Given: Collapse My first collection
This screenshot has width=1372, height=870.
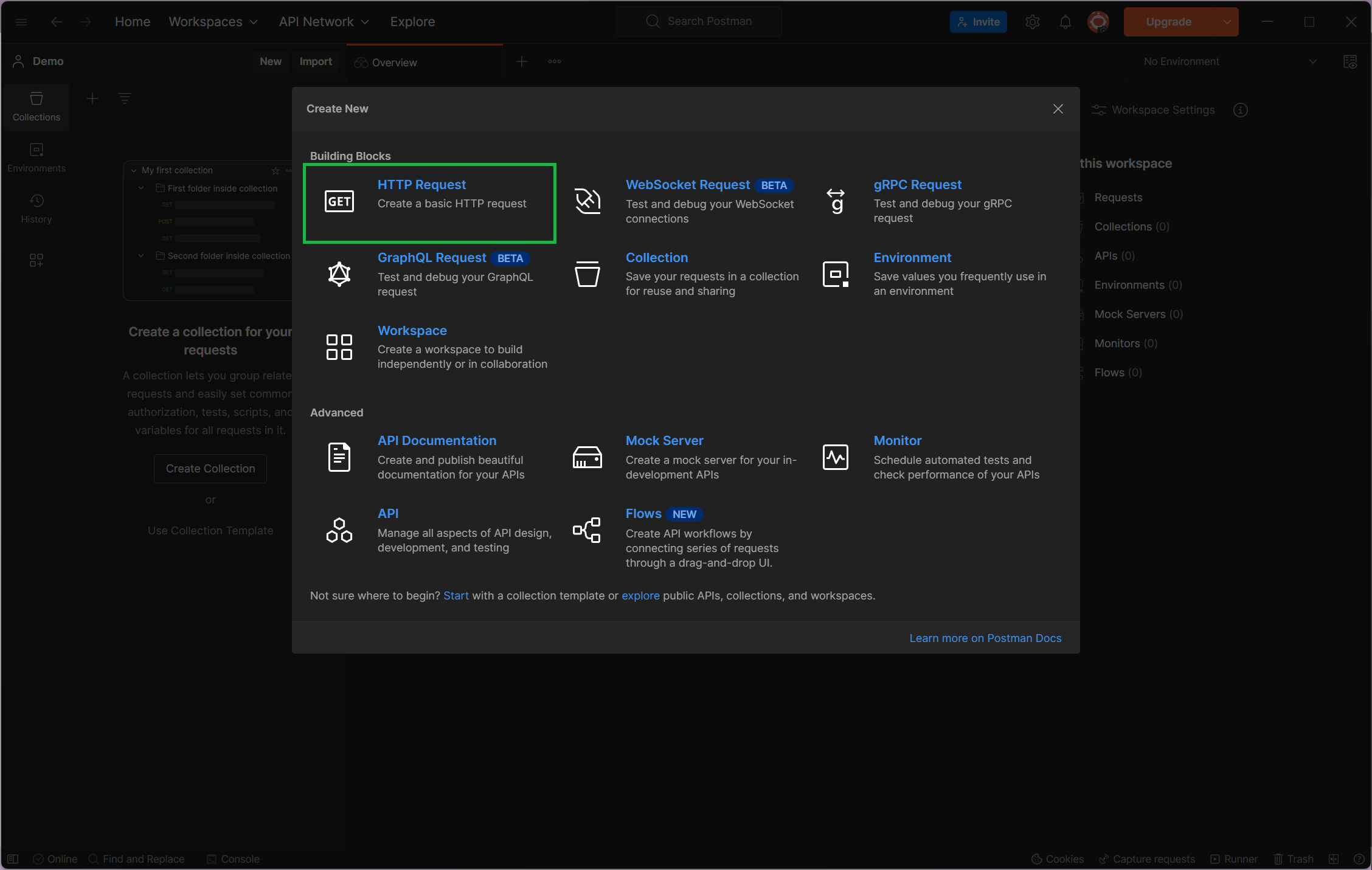Looking at the screenshot, I should [133, 170].
